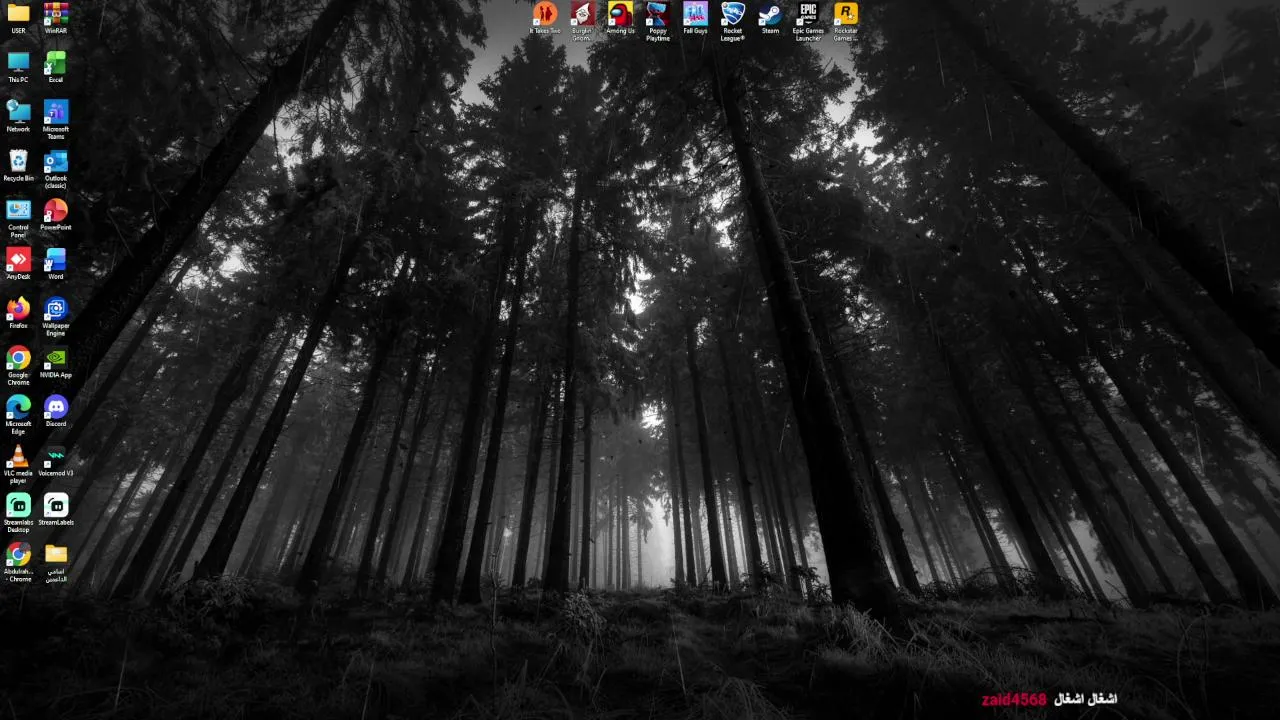
Task: Open the Word shortcut
Action: click(x=56, y=263)
